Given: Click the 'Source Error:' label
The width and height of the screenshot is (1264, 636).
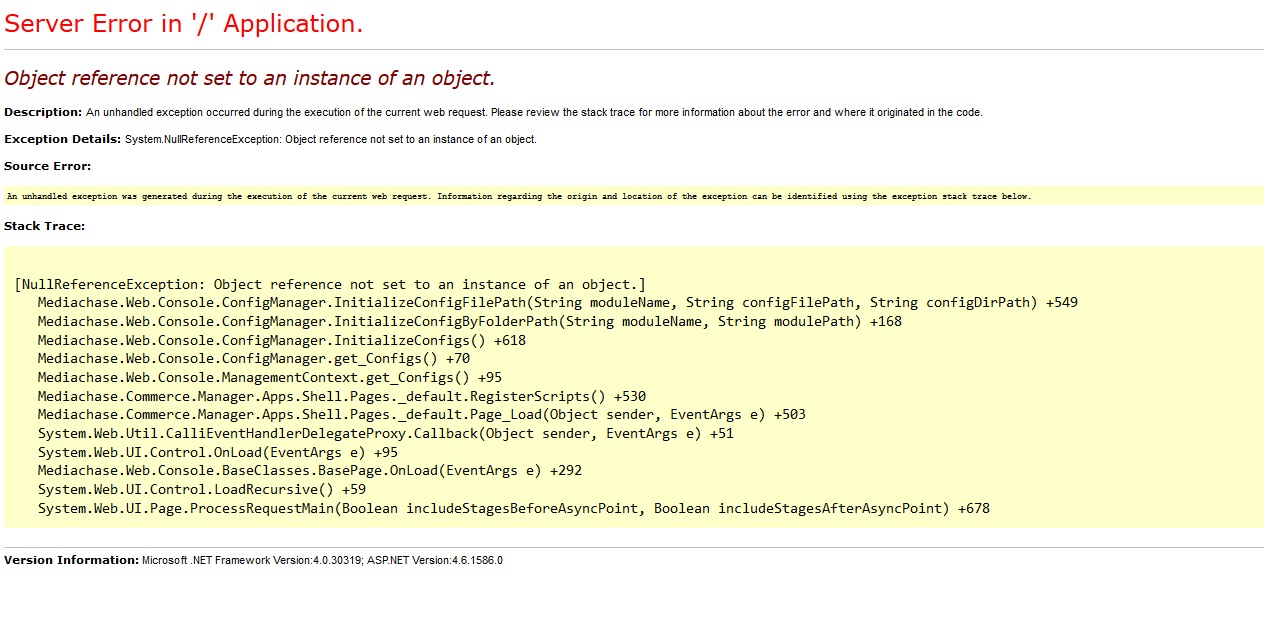Looking at the screenshot, I should pos(47,166).
